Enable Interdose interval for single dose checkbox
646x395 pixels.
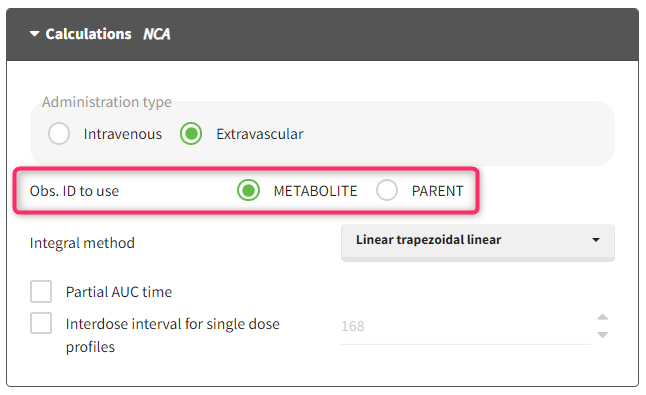tap(41, 323)
